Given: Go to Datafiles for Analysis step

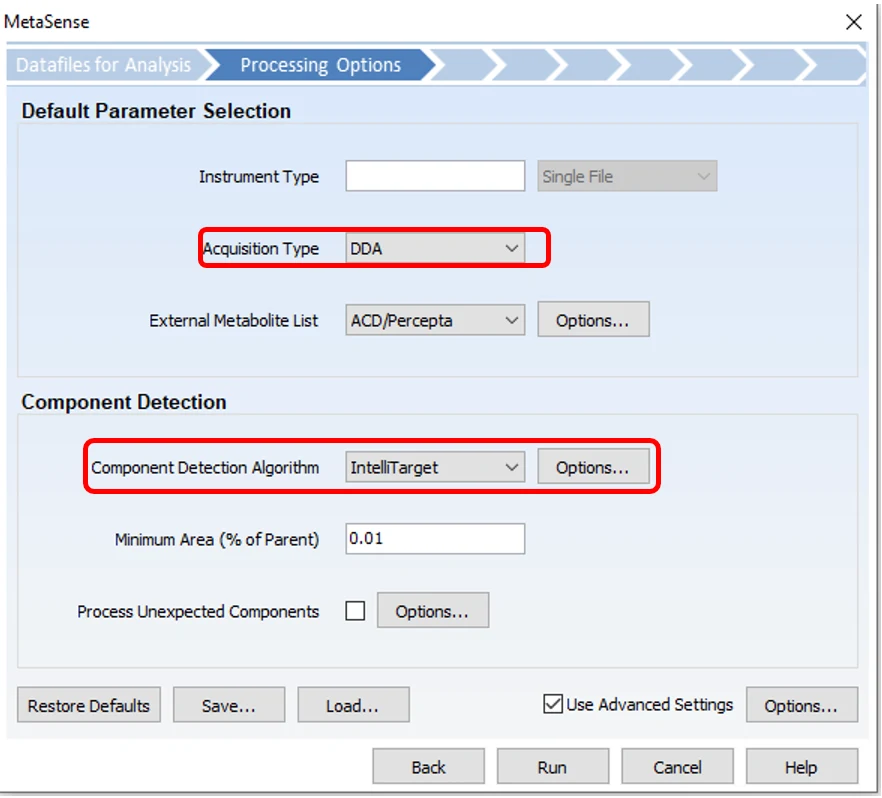Looking at the screenshot, I should pyautogui.click(x=104, y=65).
